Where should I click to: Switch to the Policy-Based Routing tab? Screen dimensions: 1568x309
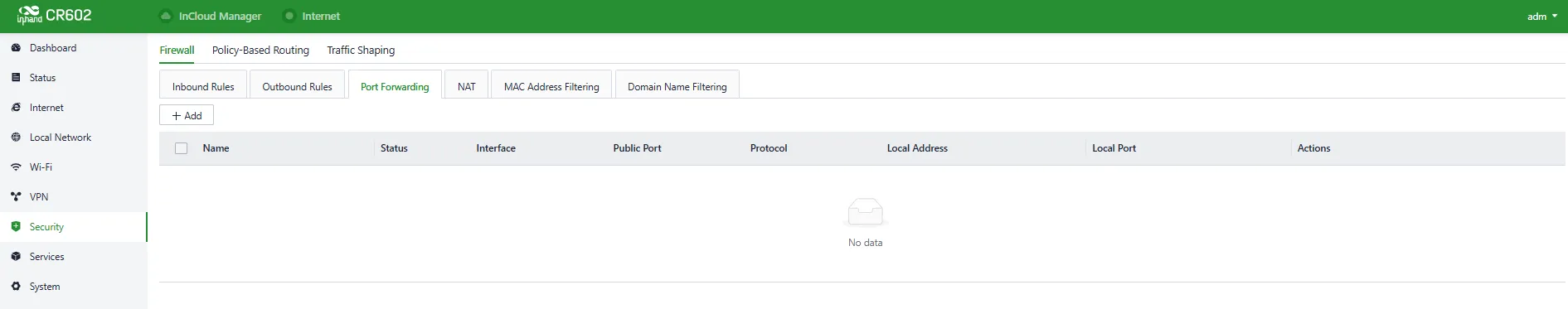[x=260, y=51]
